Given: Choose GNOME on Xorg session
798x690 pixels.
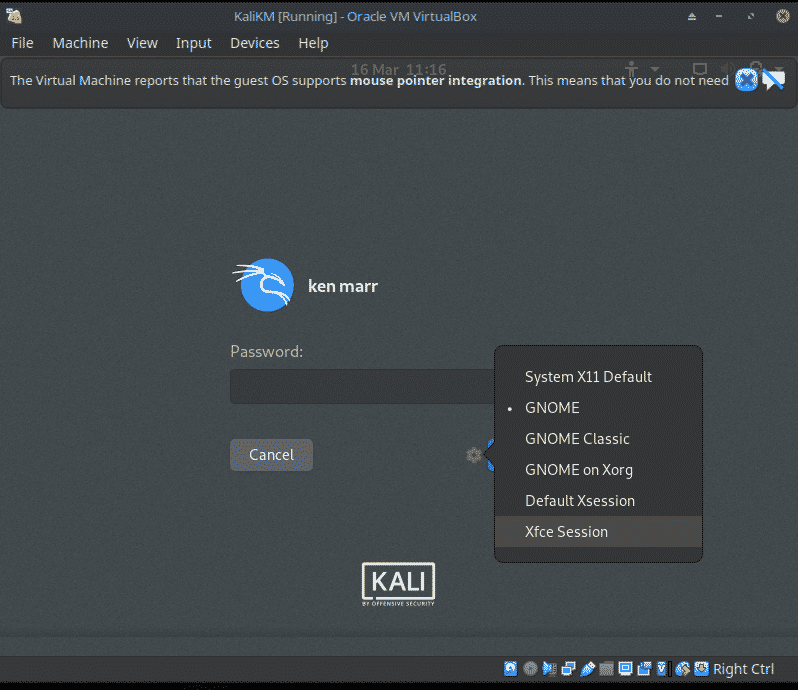Looking at the screenshot, I should click(578, 470).
